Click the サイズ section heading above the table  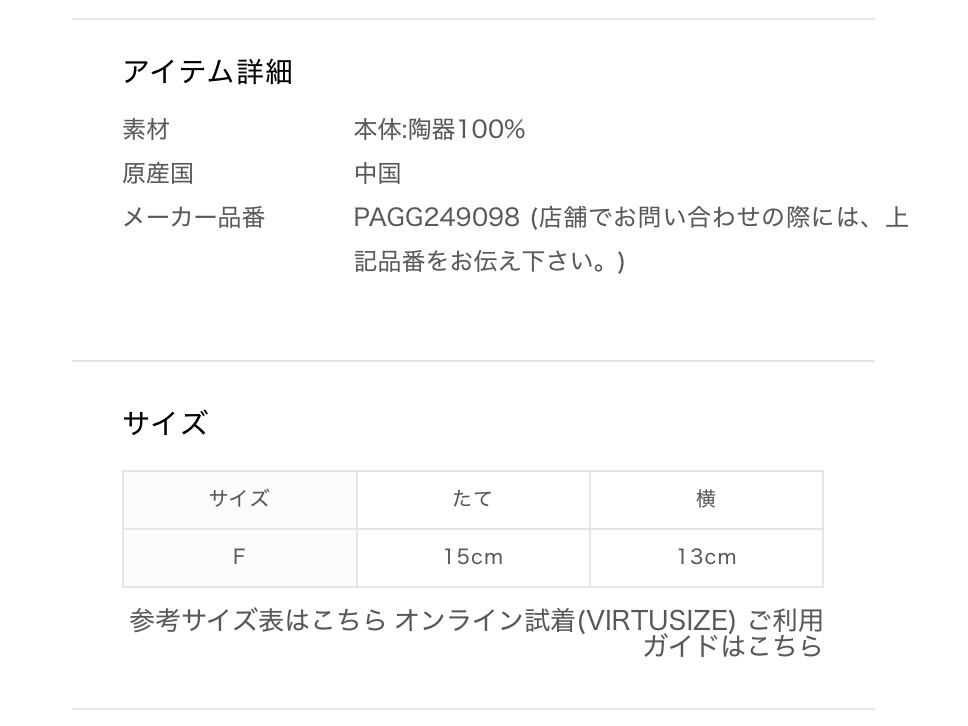(x=165, y=423)
